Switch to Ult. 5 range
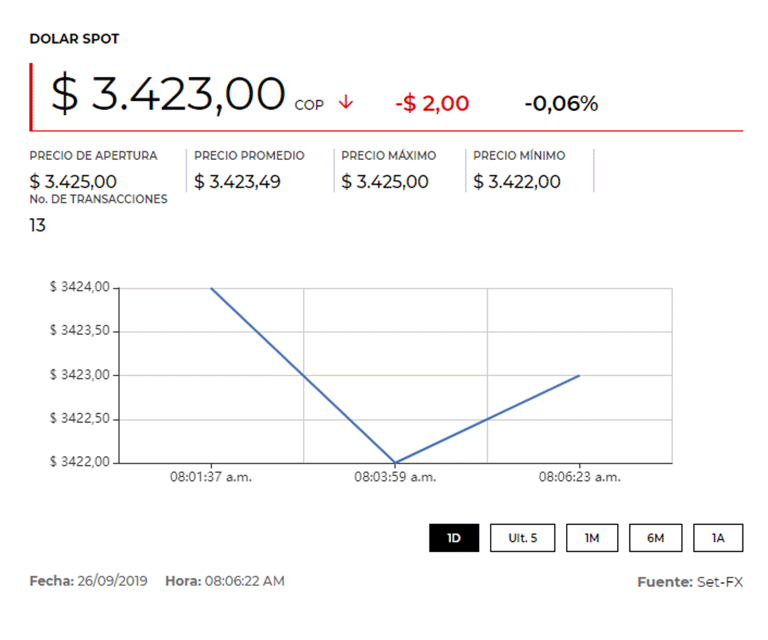 coord(522,538)
